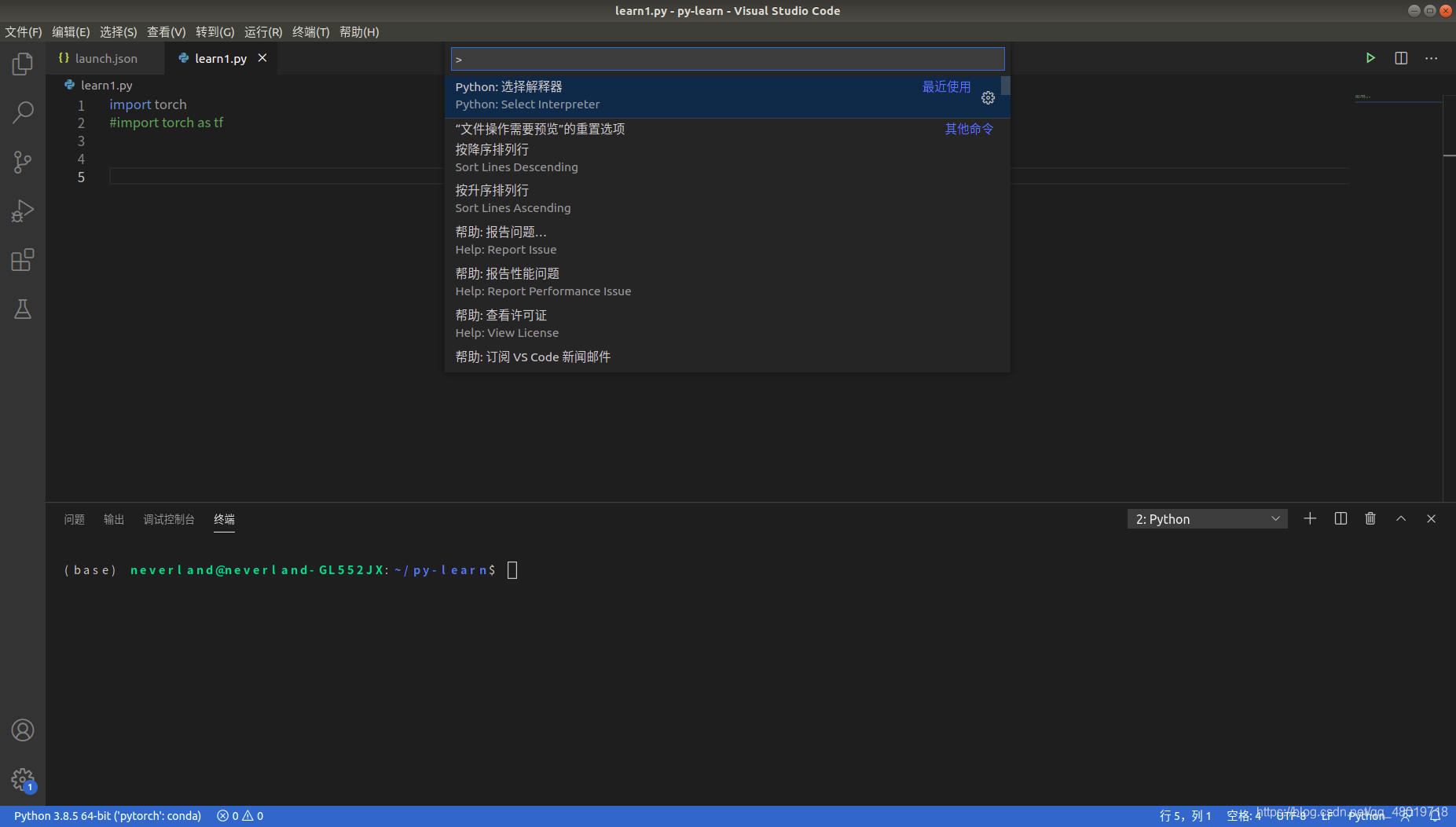1456x827 pixels.
Task: Open the 运行(R) menu
Action: tap(263, 31)
